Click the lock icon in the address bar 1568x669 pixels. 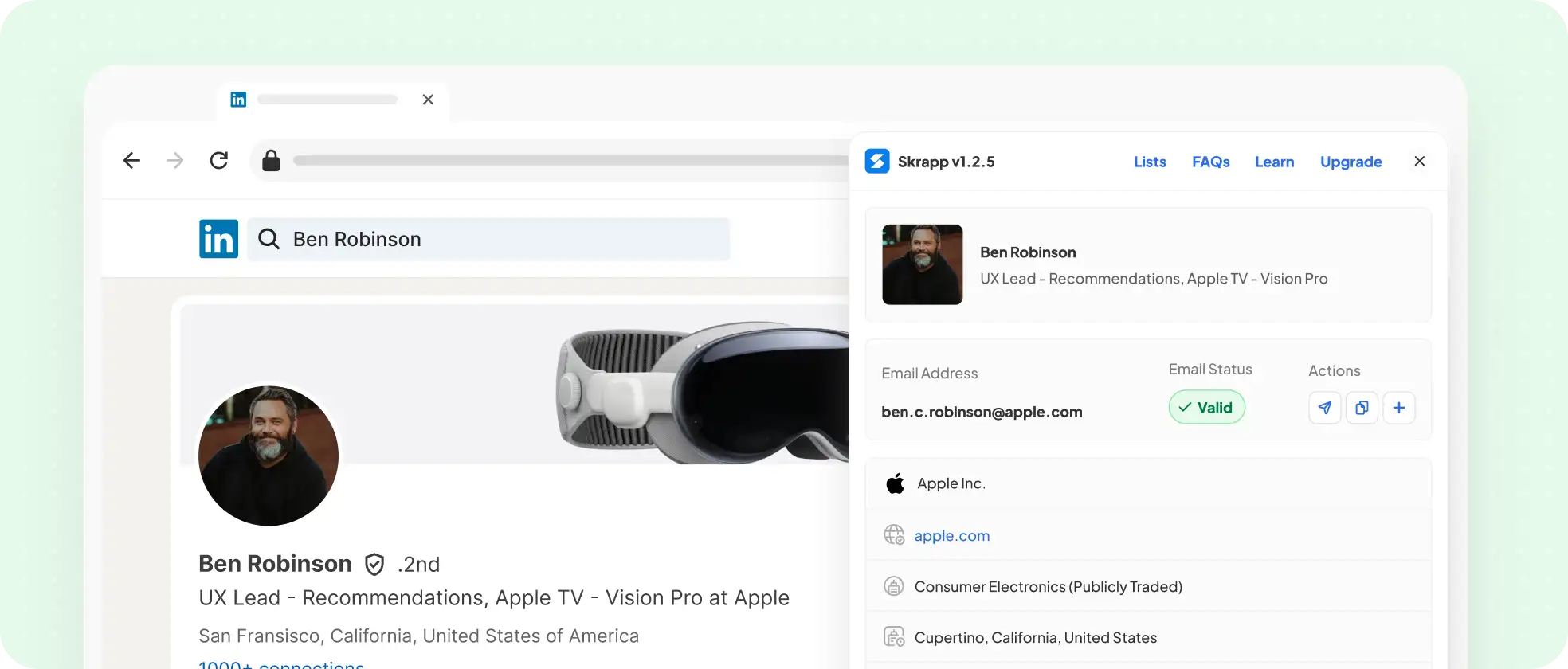click(271, 161)
